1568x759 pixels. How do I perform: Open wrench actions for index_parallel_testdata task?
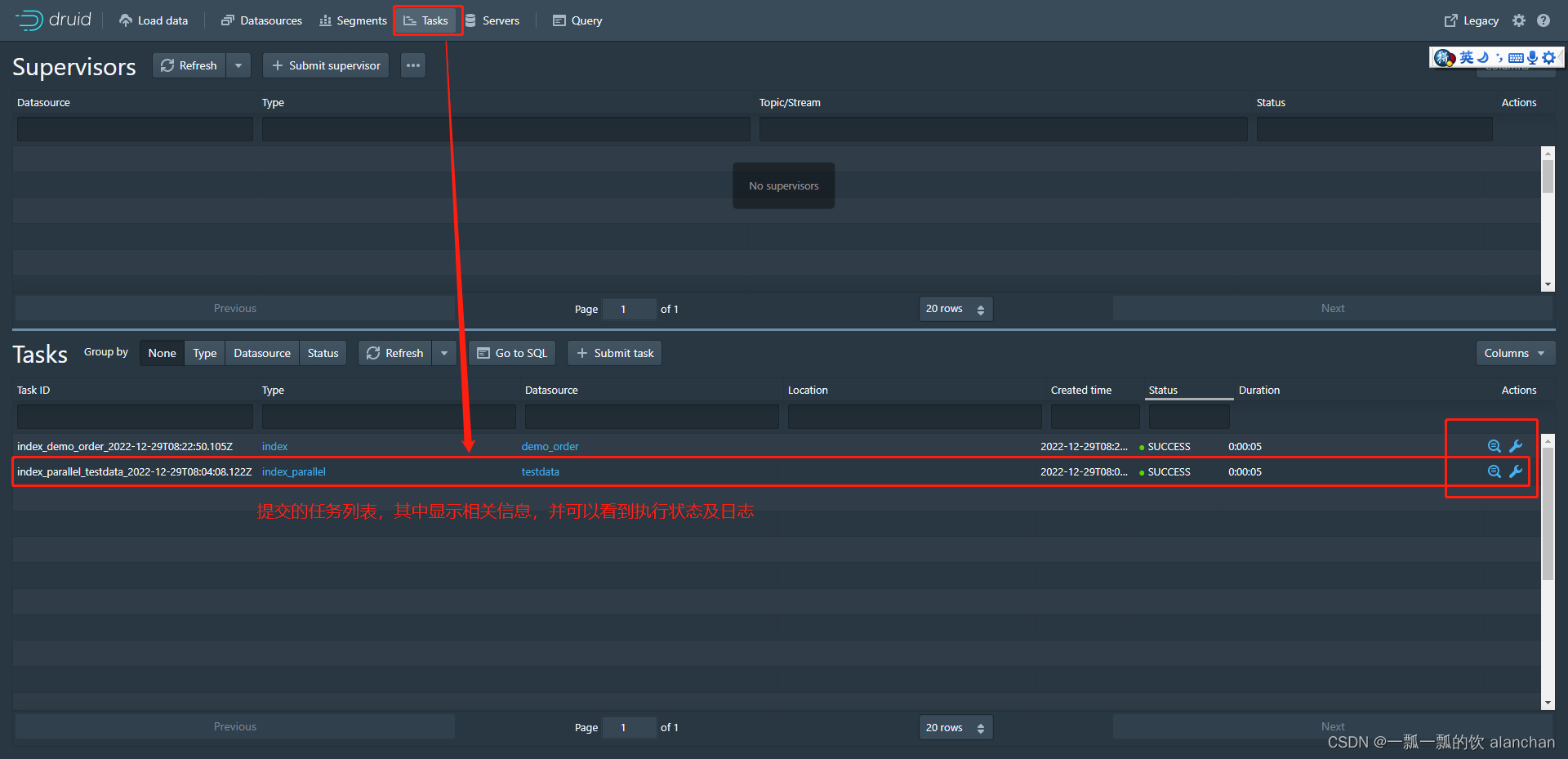point(1516,471)
